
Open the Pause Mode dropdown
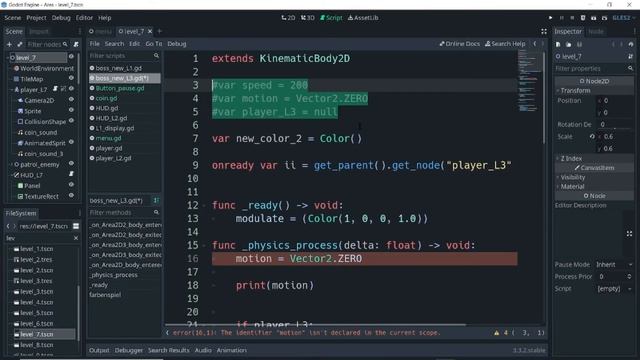click(614, 264)
